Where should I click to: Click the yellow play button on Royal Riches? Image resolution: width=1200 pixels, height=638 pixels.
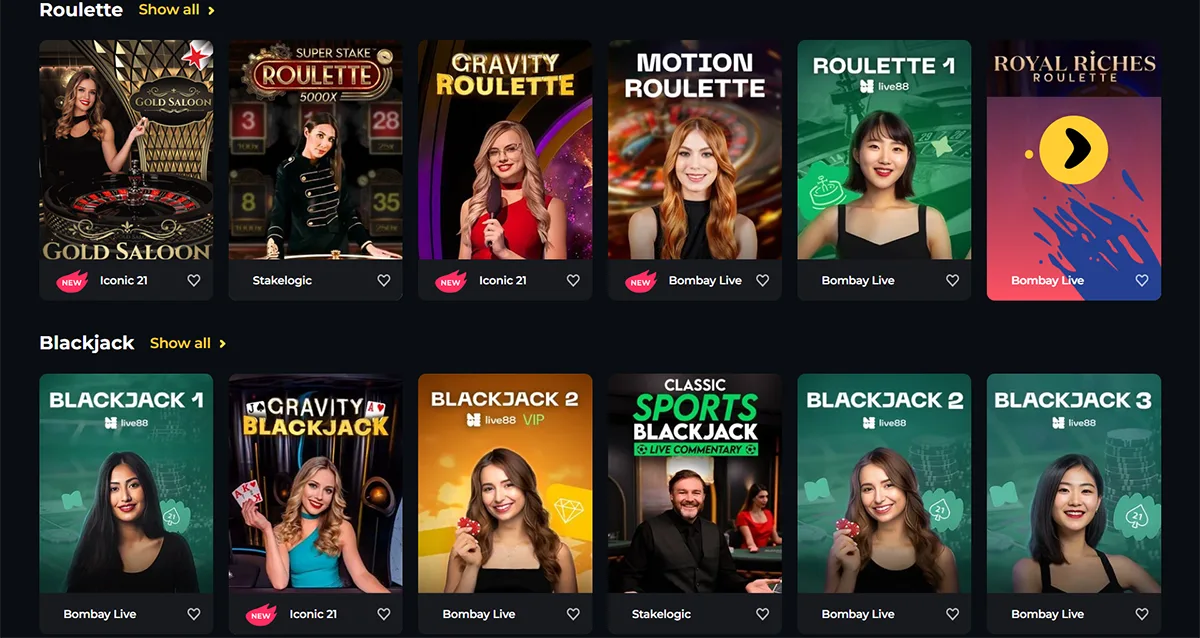(1073, 149)
